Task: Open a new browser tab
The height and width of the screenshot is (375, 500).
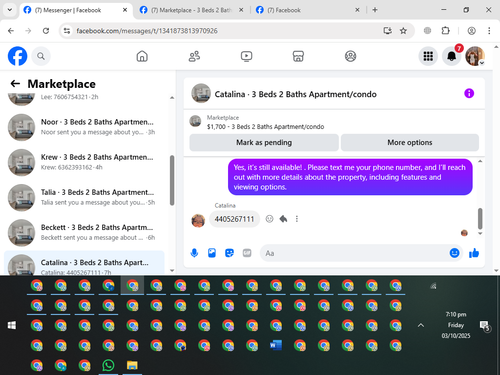Action: pos(375,10)
